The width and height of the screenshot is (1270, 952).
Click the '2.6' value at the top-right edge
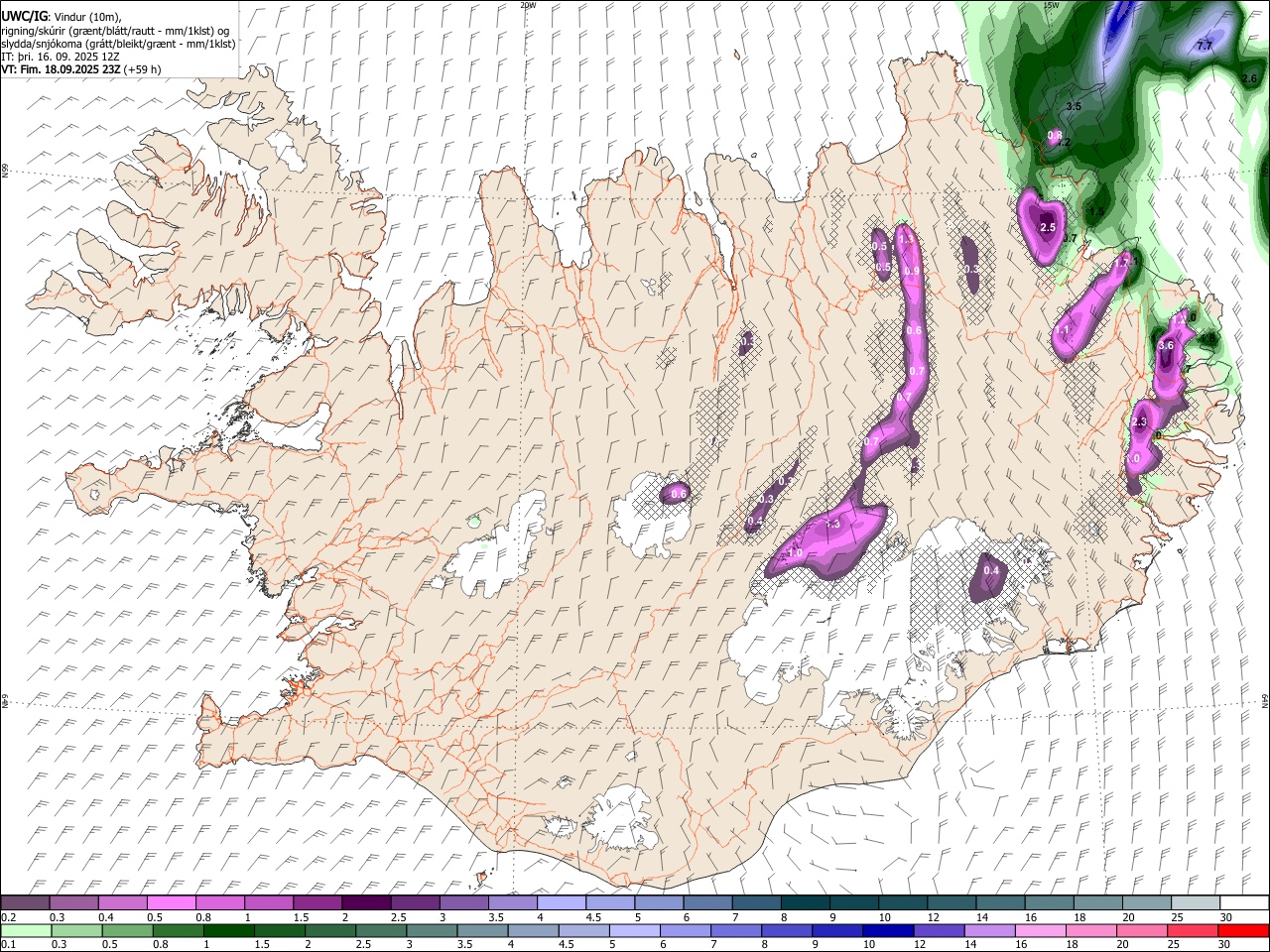point(1249,78)
